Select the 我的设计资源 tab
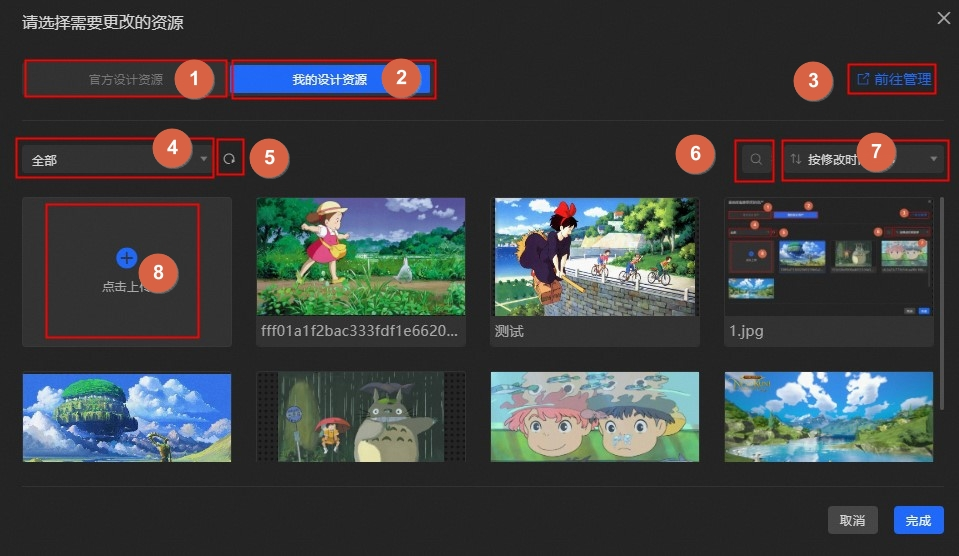 [x=330, y=80]
